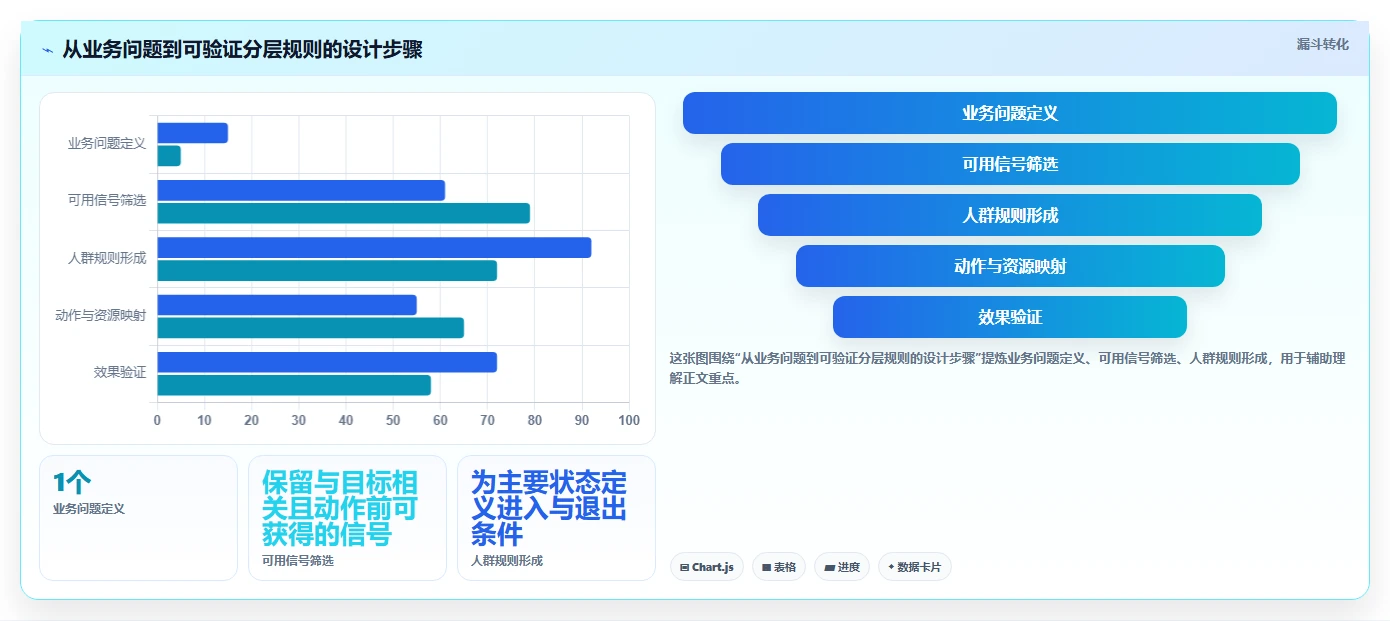Open the Chart.js chip
This screenshot has height=621, width=1390.
pos(707,567)
